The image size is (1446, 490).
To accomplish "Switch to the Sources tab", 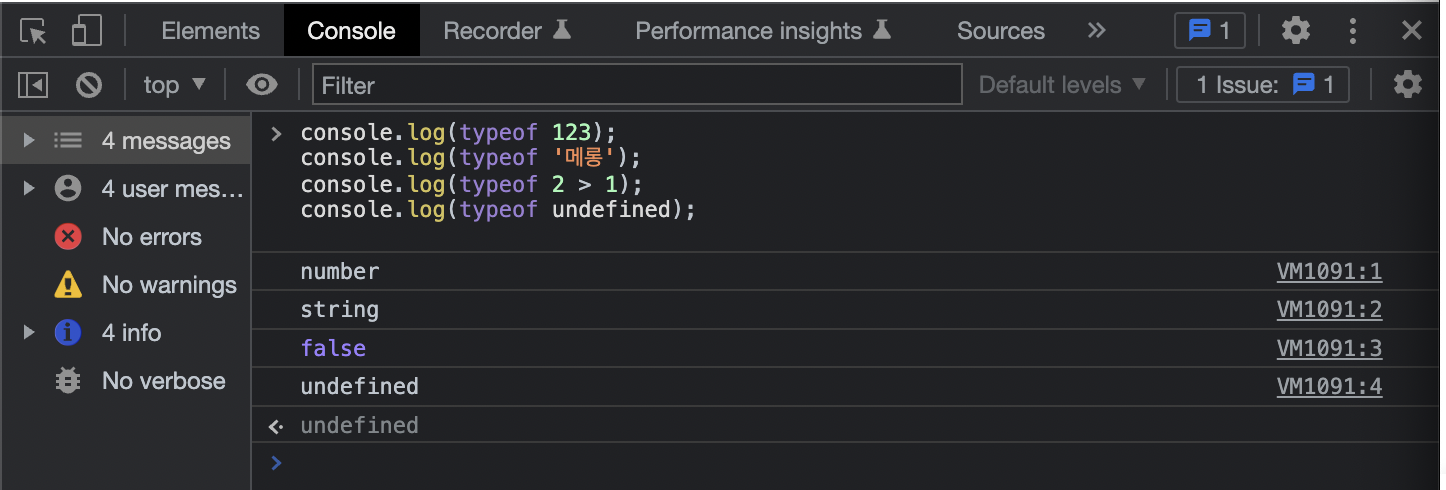I will coord(1001,31).
